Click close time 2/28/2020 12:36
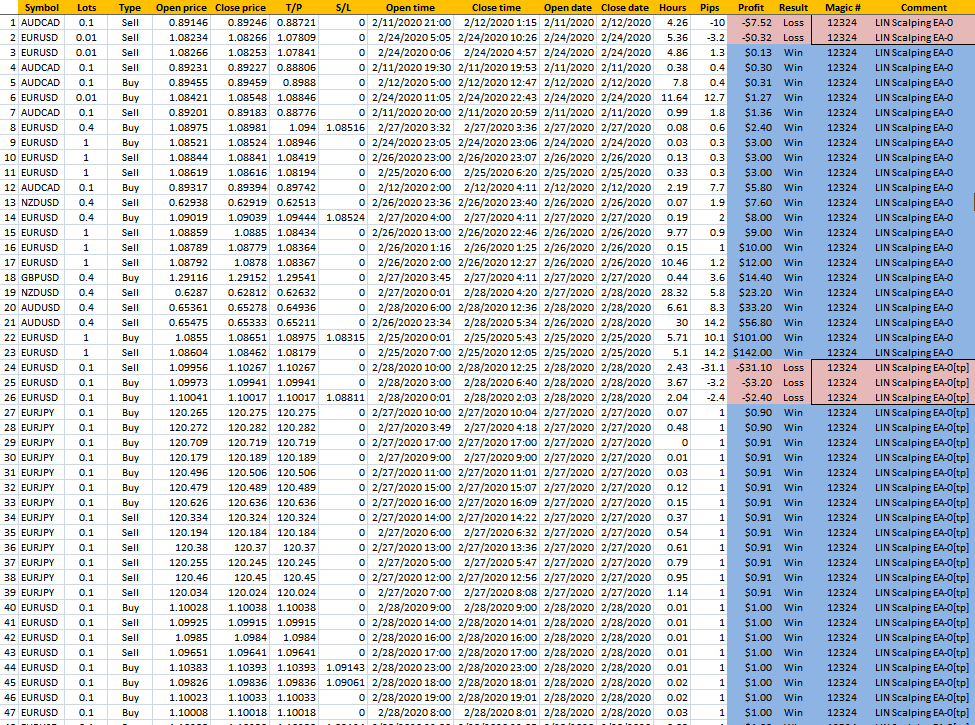The height and width of the screenshot is (725, 975). (496, 308)
